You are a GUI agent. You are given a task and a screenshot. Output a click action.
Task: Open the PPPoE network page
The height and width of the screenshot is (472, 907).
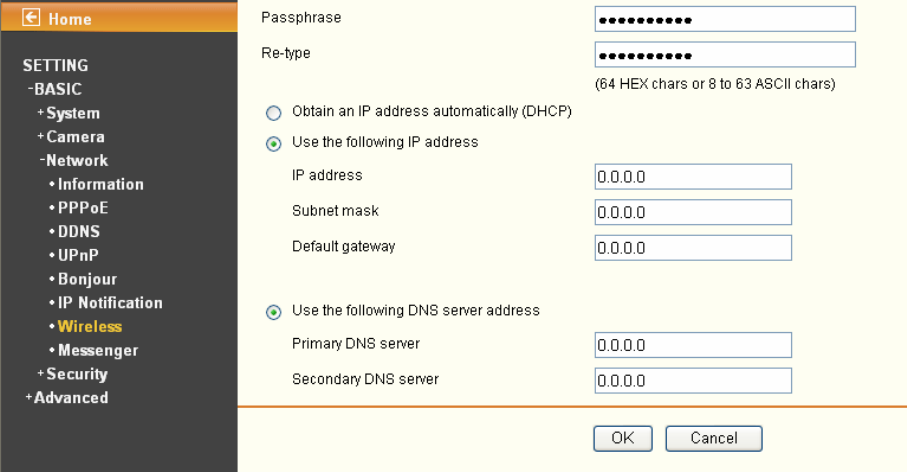click(x=83, y=208)
